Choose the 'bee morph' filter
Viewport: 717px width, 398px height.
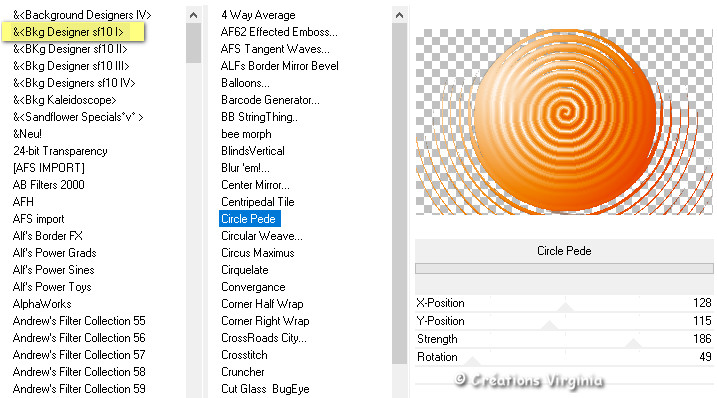pyautogui.click(x=246, y=134)
